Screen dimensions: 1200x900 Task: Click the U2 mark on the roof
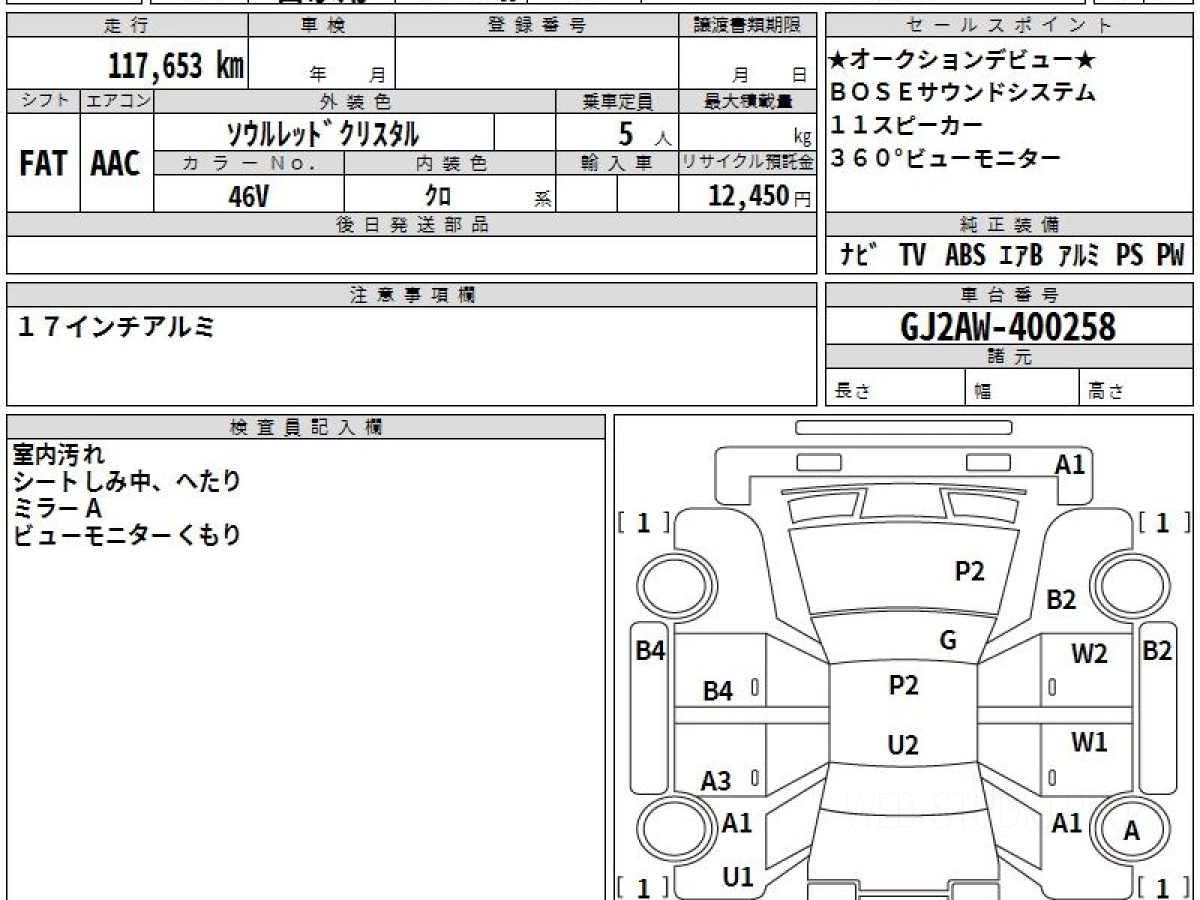pyautogui.click(x=903, y=745)
